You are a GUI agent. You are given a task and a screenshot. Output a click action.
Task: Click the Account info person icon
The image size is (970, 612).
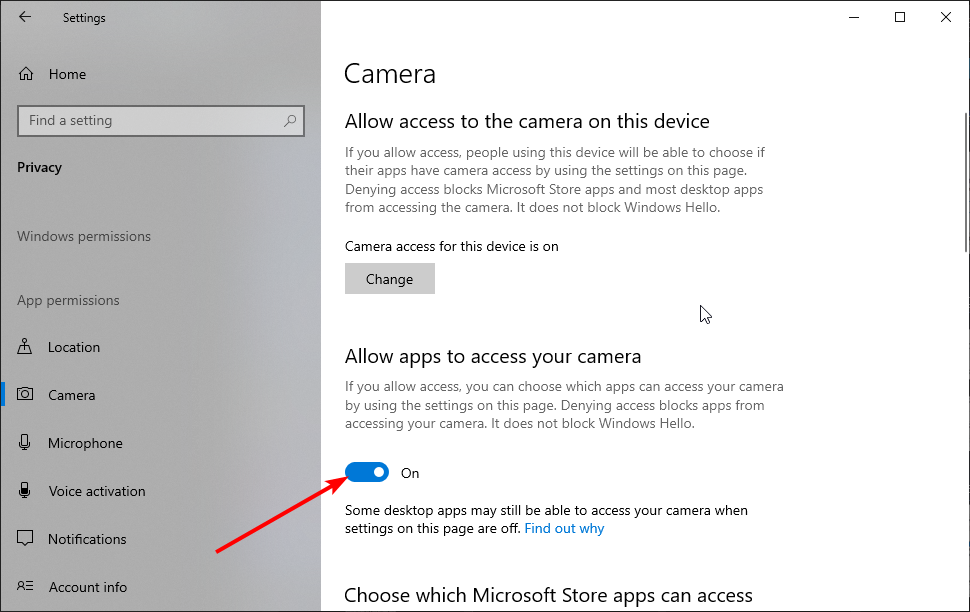25,586
